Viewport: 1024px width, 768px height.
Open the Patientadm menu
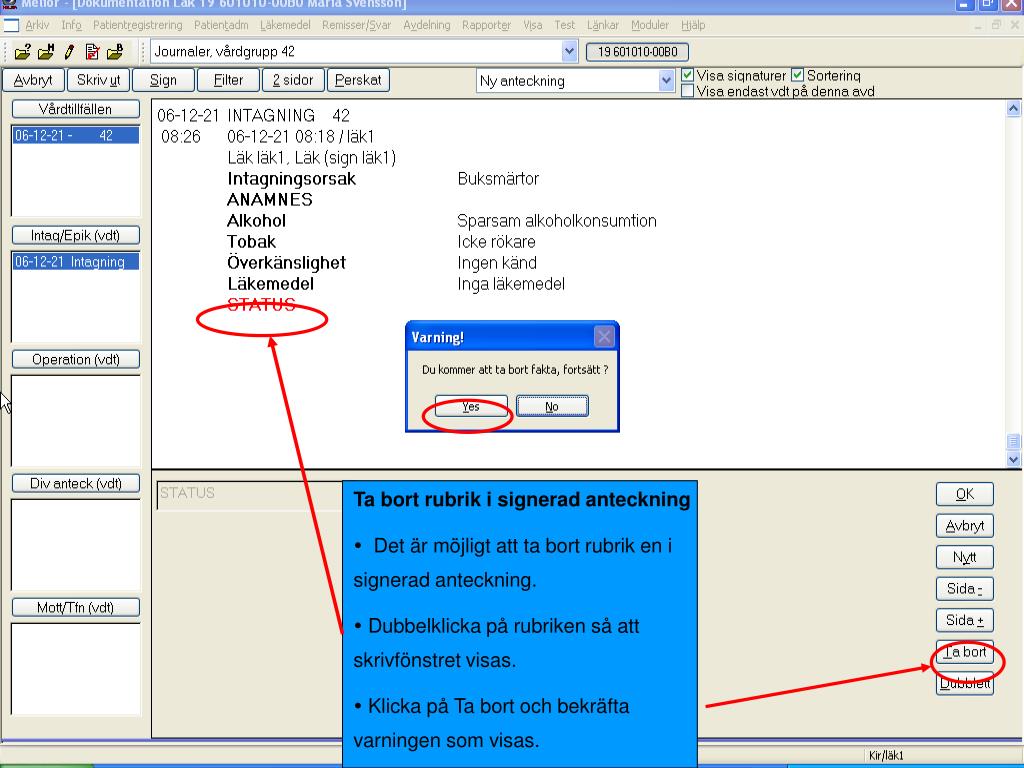(221, 25)
